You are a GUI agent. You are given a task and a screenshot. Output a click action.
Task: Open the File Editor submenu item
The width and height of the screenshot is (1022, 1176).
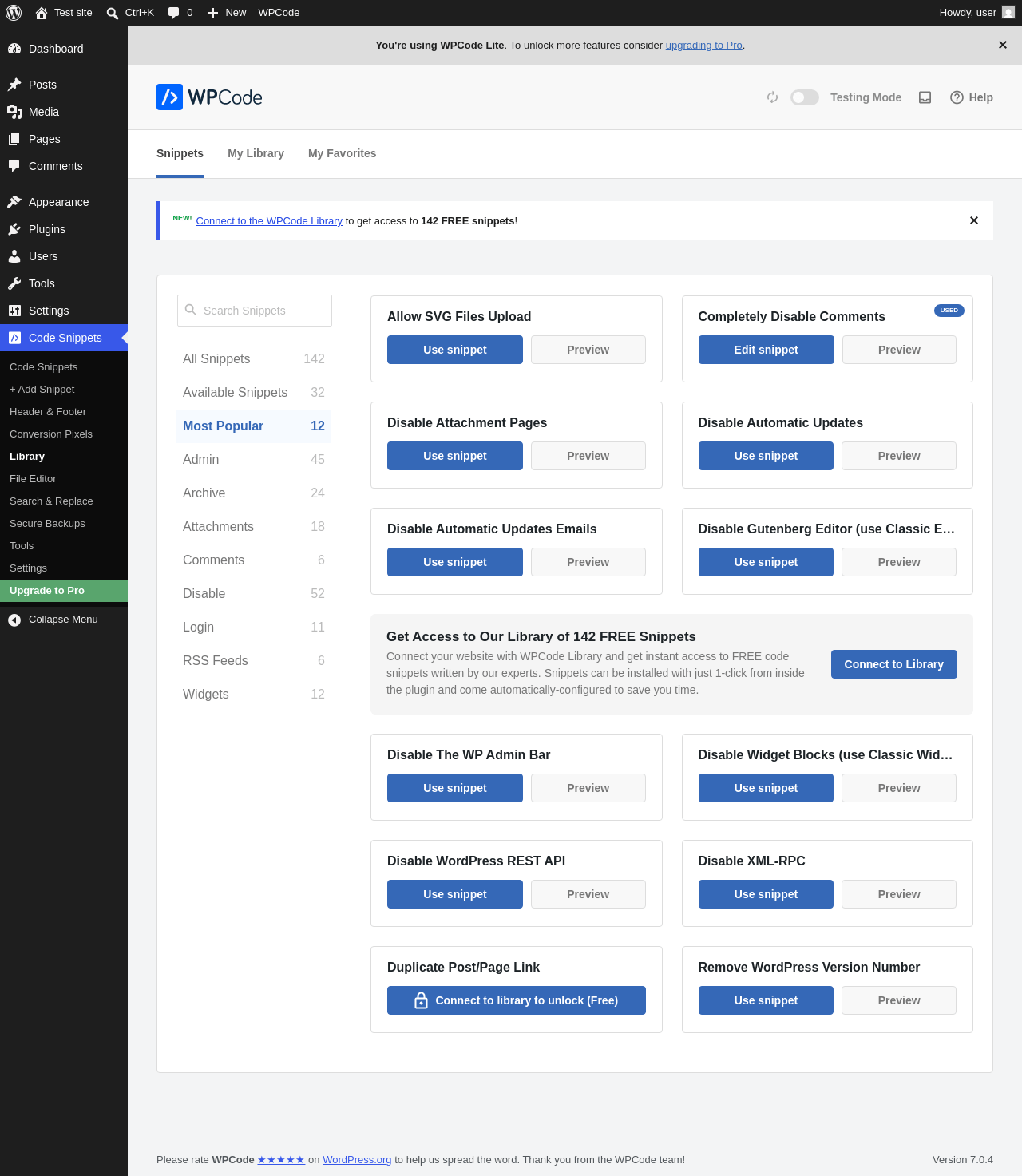(x=64, y=479)
